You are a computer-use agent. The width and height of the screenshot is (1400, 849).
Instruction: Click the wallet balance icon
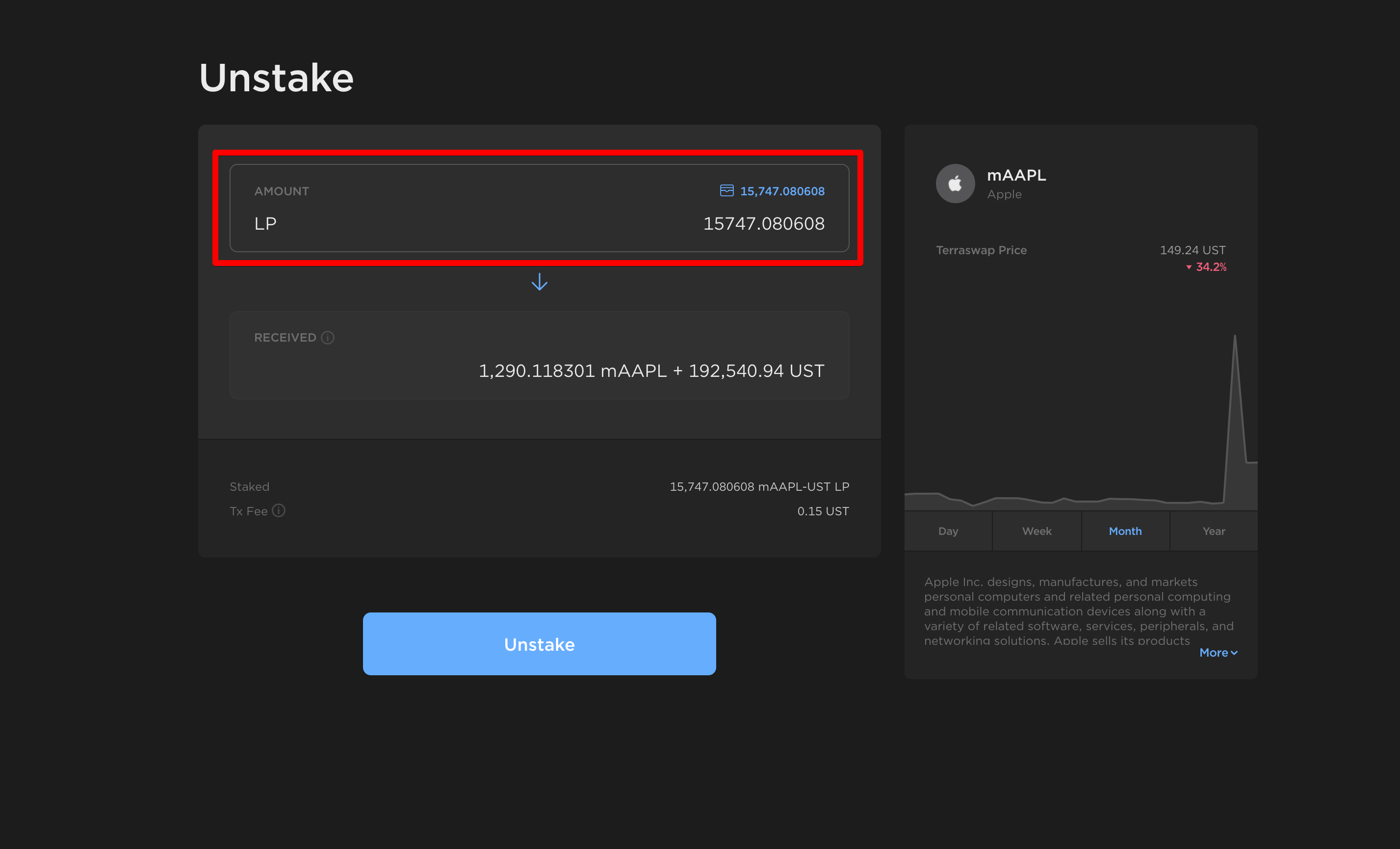pyautogui.click(x=726, y=190)
